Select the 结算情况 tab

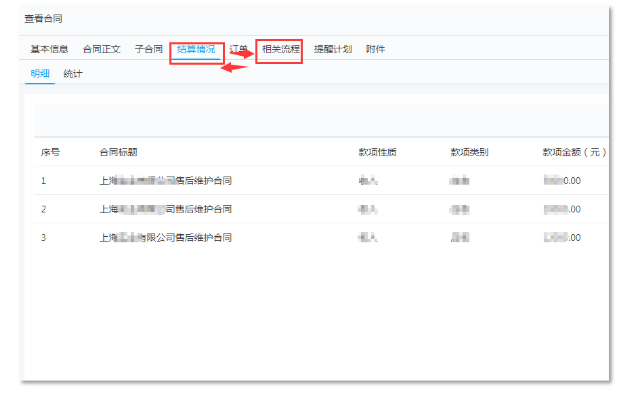pyautogui.click(x=196, y=49)
